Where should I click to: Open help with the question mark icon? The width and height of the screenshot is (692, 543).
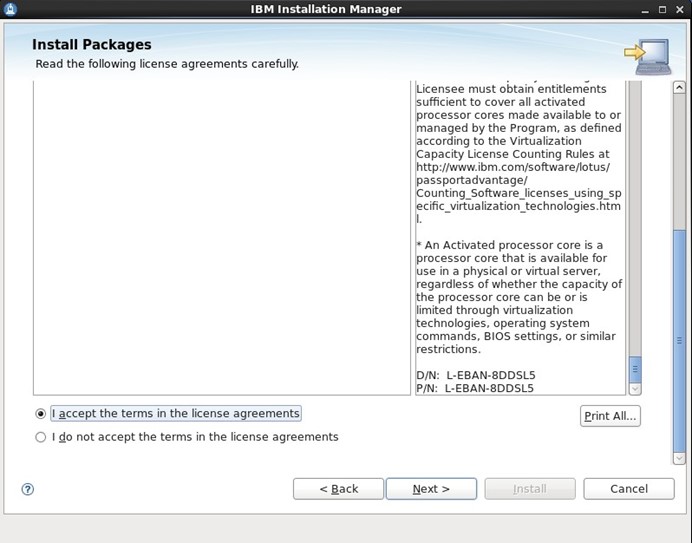[x=28, y=489]
